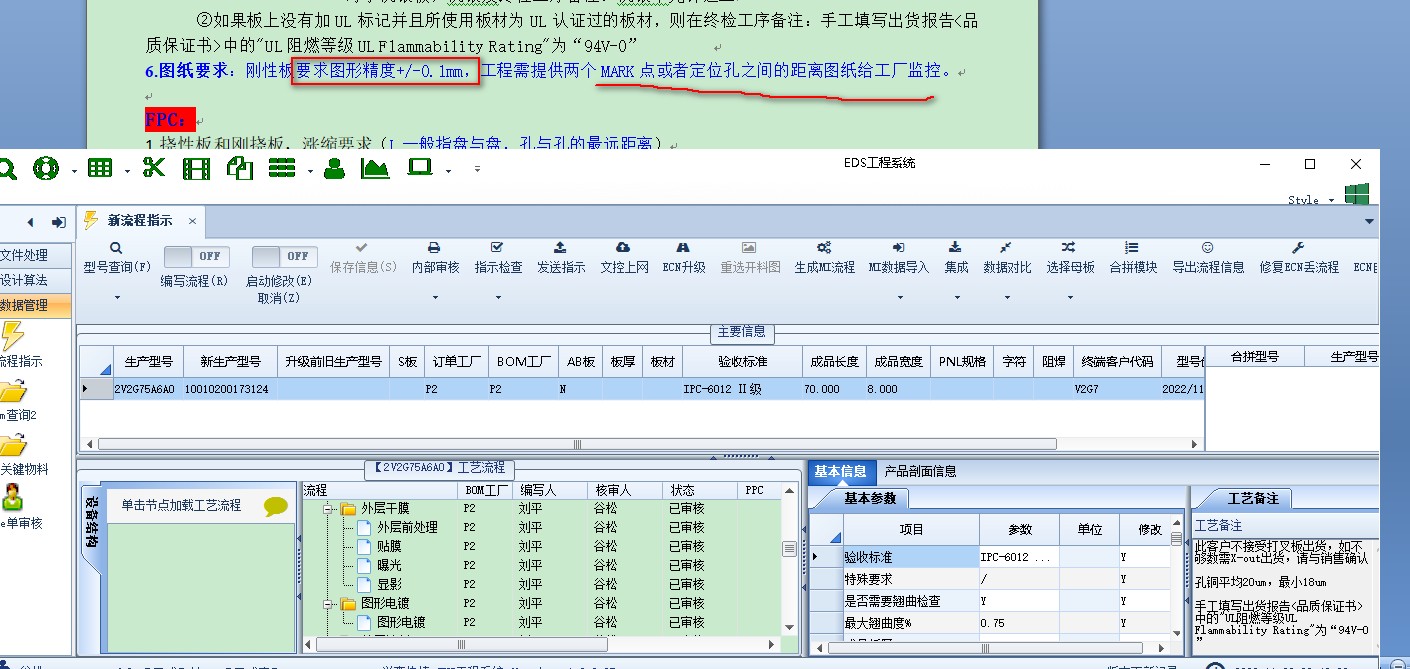Click 发送指示 upload toolbar button
This screenshot has width=1410, height=669.
tap(561, 258)
